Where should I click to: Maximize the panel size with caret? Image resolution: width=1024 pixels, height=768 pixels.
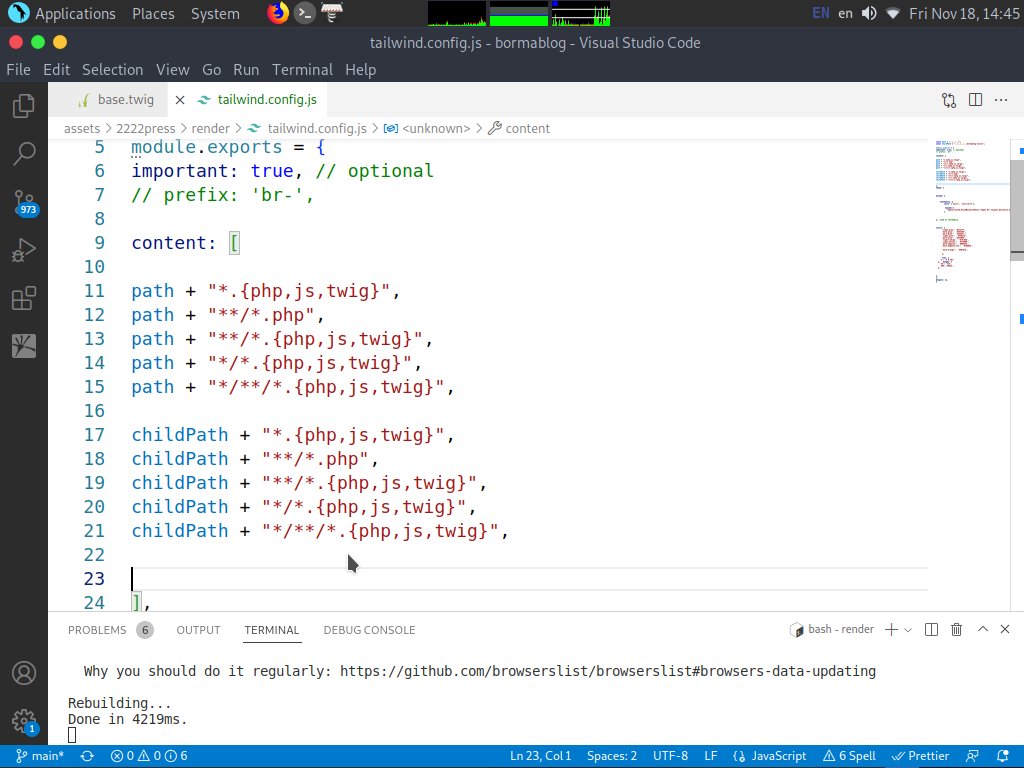pyautogui.click(x=982, y=629)
